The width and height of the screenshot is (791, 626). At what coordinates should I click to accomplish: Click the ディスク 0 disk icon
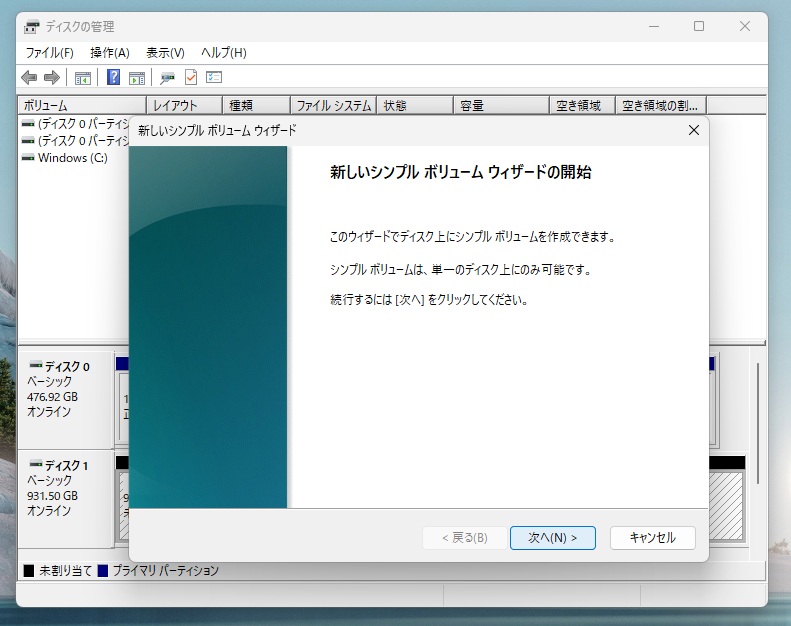(x=35, y=365)
